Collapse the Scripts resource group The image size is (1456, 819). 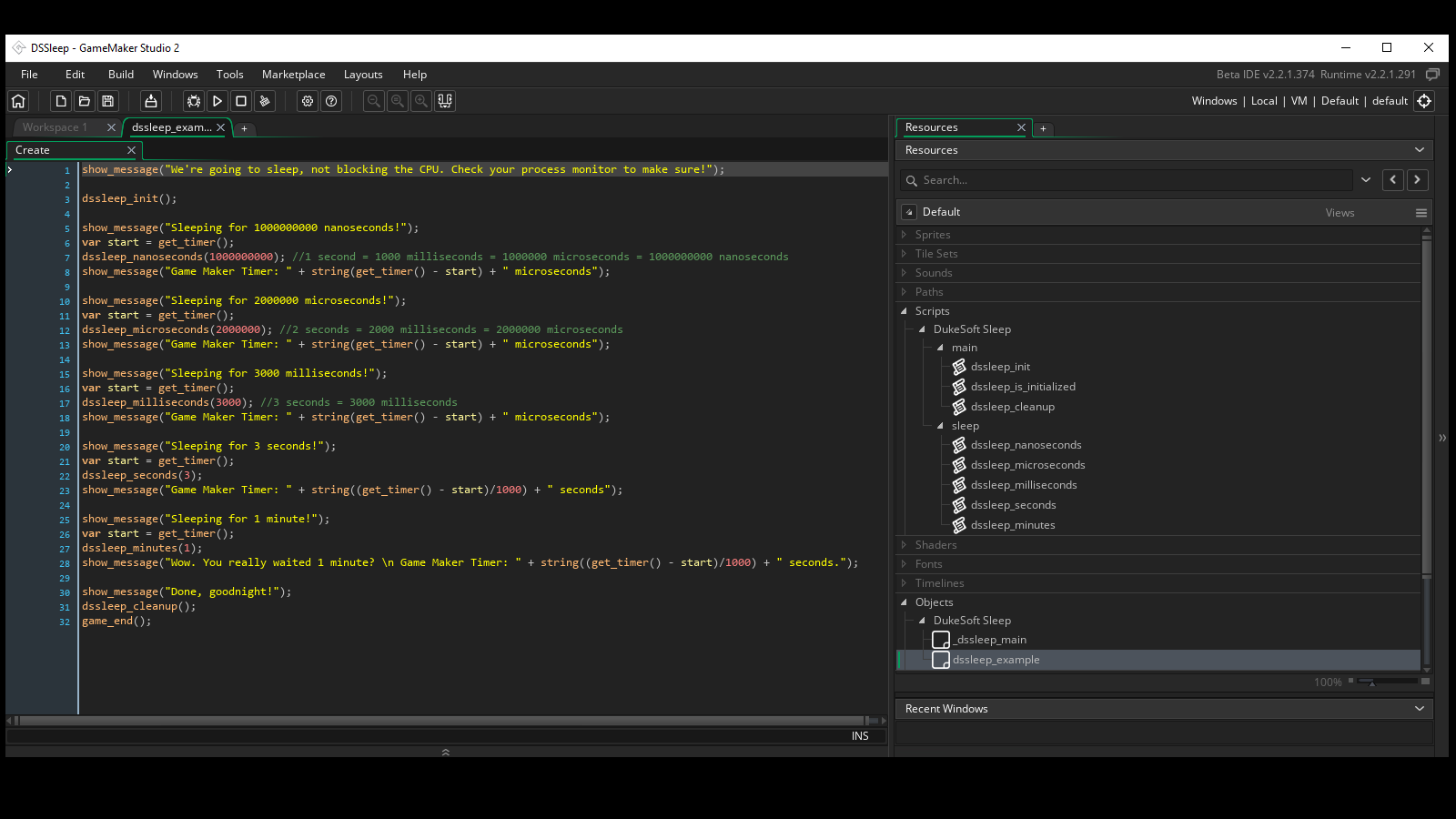(x=904, y=311)
